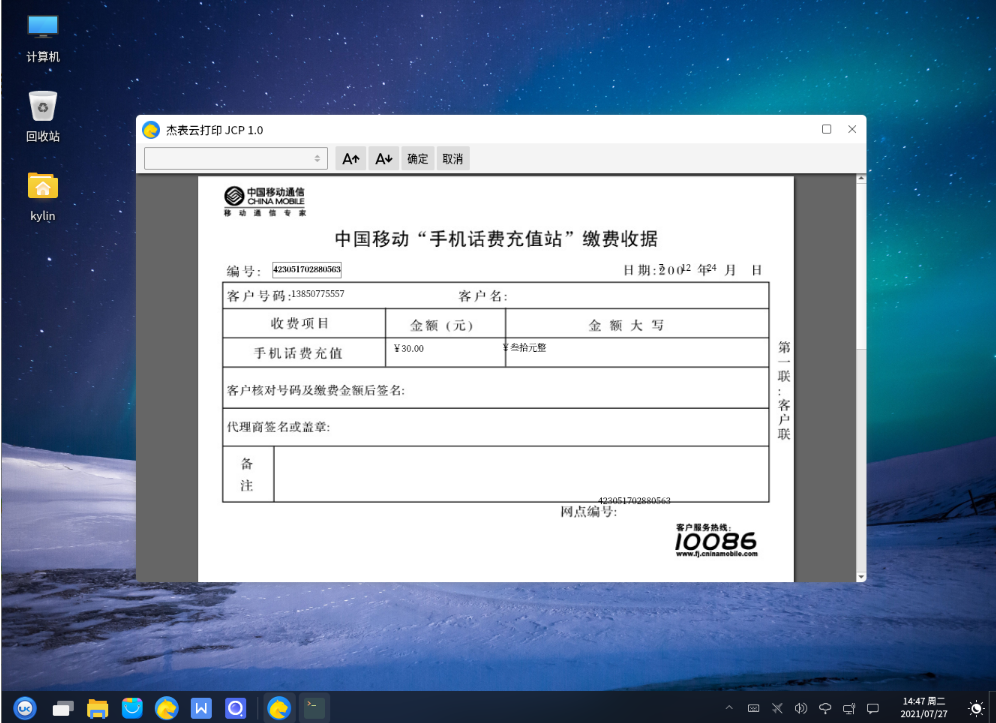996x723 pixels.
Task: Click 手机话费充值 cell in receipt
Action: point(298,353)
